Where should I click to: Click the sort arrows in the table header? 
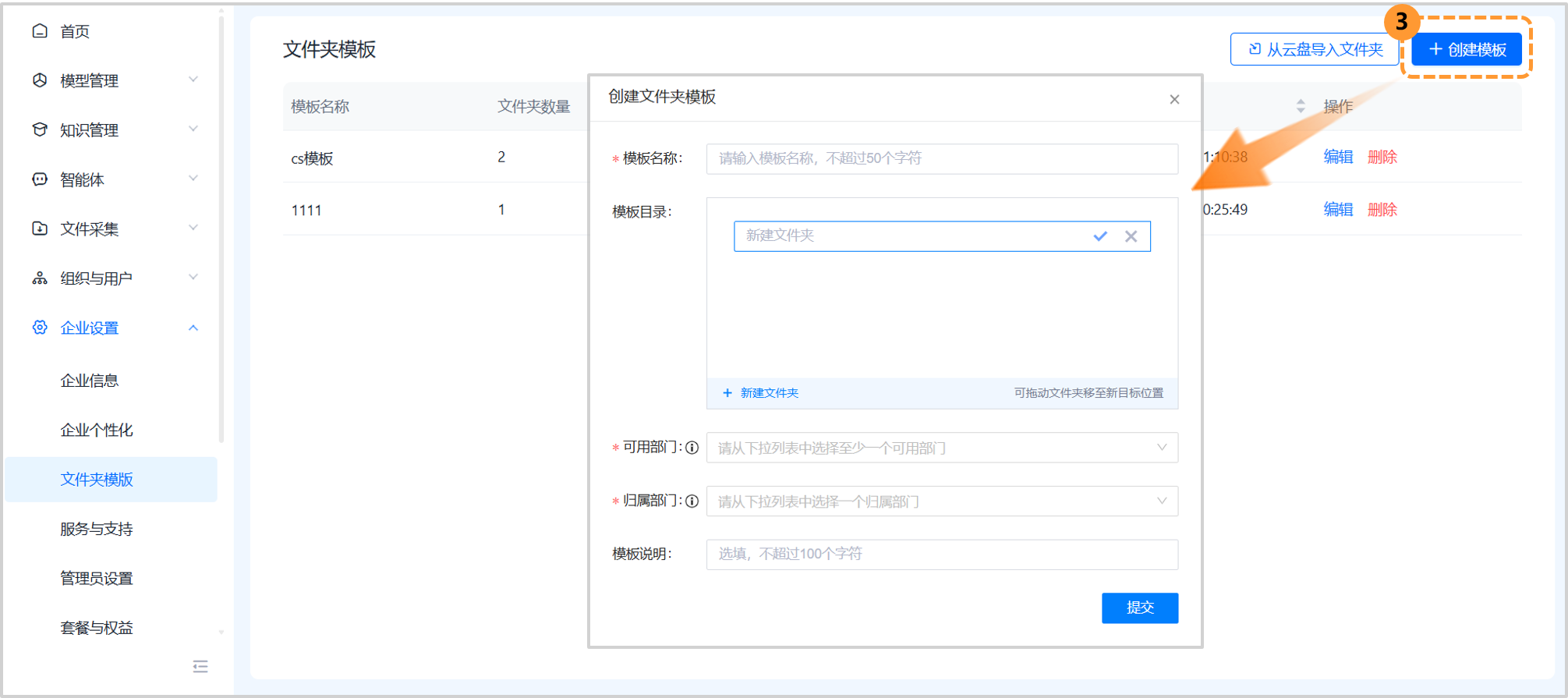coord(1301,106)
